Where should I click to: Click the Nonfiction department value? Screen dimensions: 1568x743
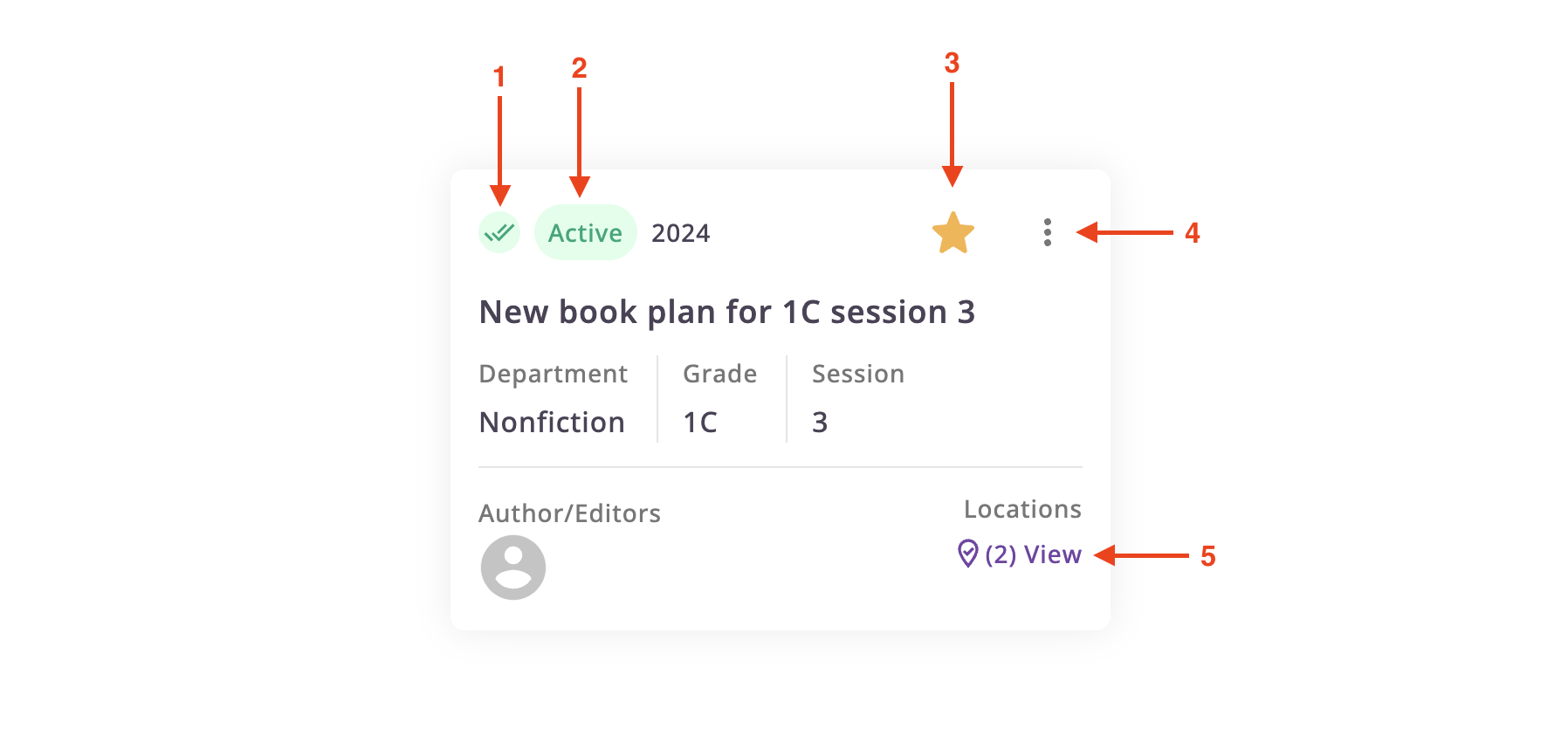pos(552,423)
